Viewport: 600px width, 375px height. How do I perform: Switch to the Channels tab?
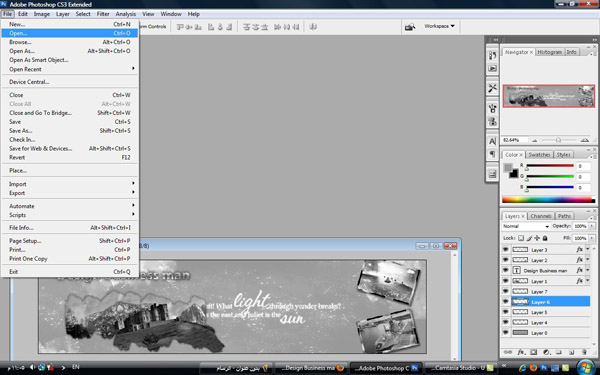(541, 216)
